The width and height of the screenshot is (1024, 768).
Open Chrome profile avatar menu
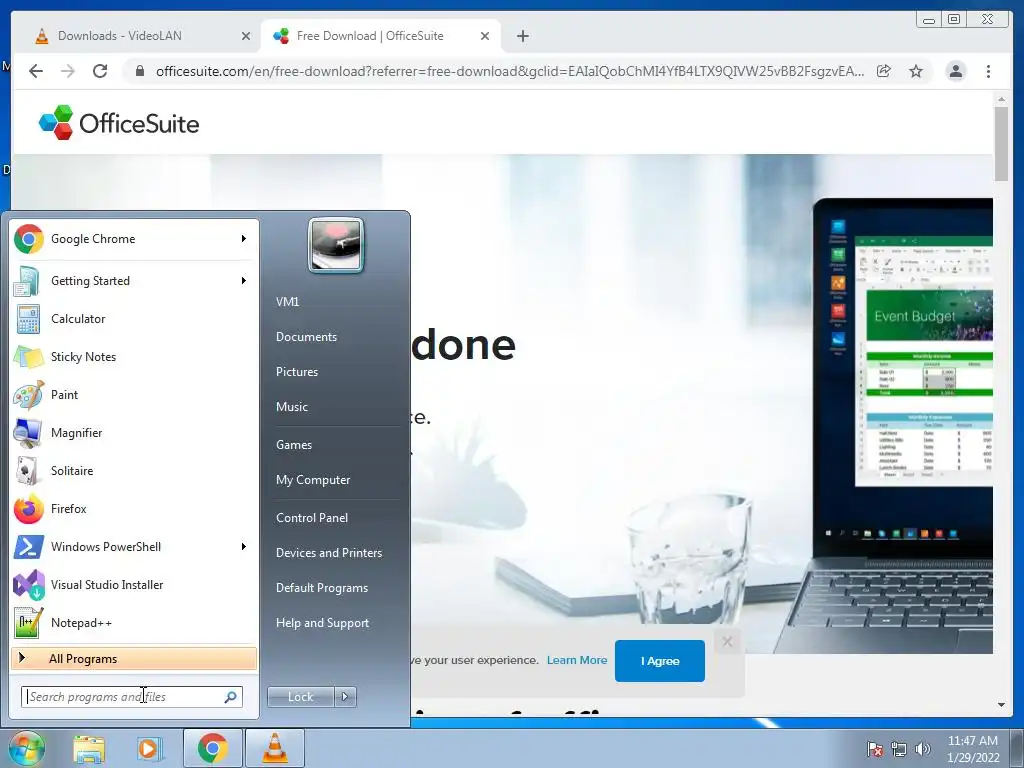(x=955, y=71)
